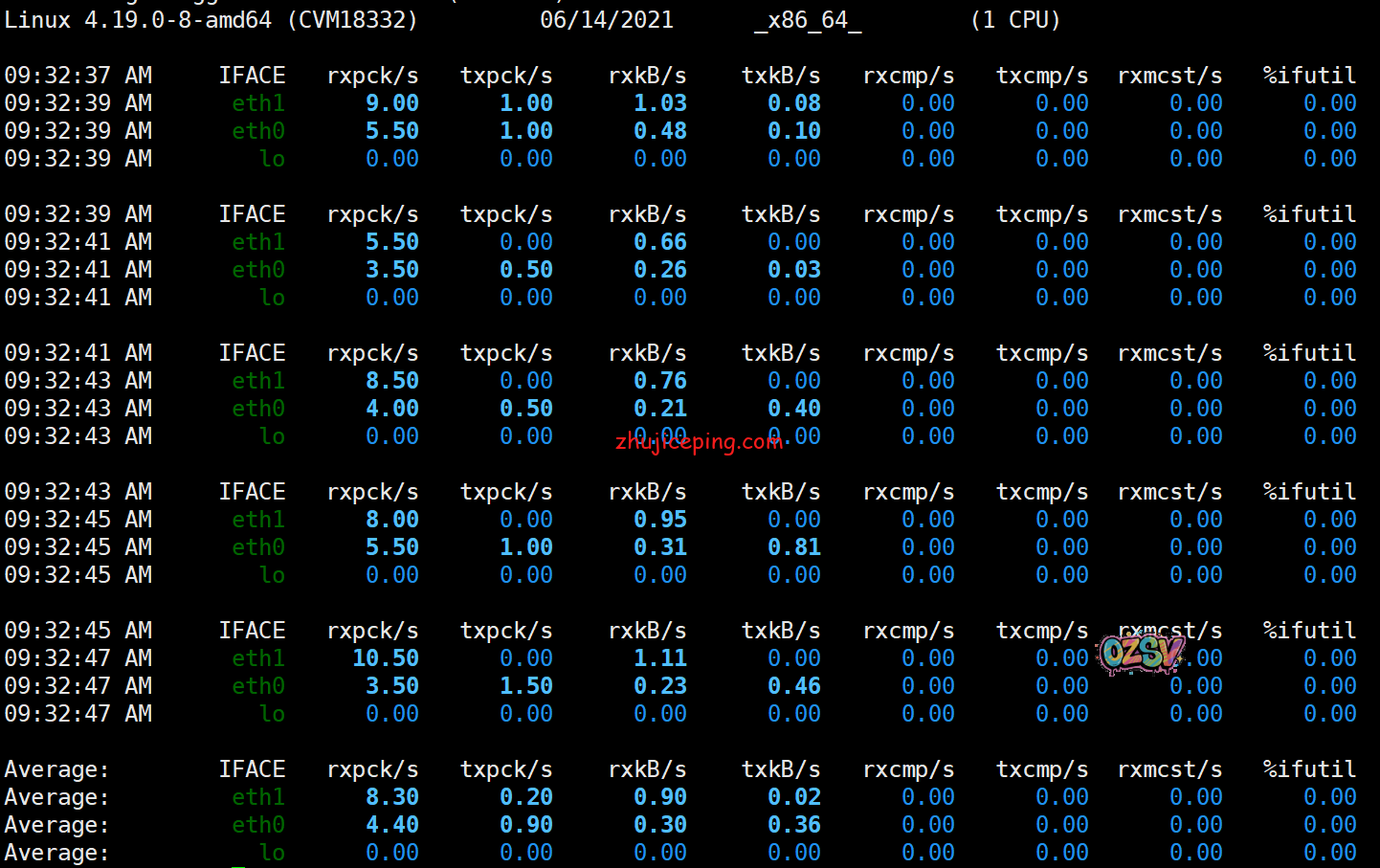
Task: Click the 0.08 txkB/s value for eth1
Action: tap(794, 103)
